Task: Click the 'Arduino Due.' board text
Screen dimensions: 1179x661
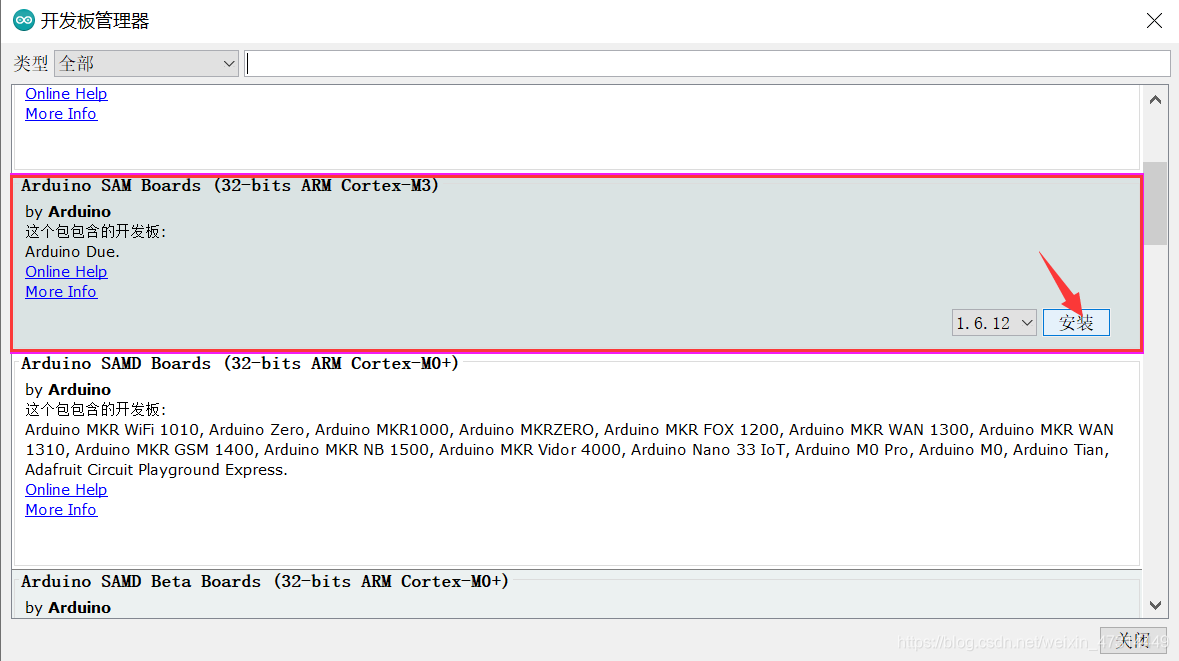Action: pyautogui.click(x=72, y=252)
